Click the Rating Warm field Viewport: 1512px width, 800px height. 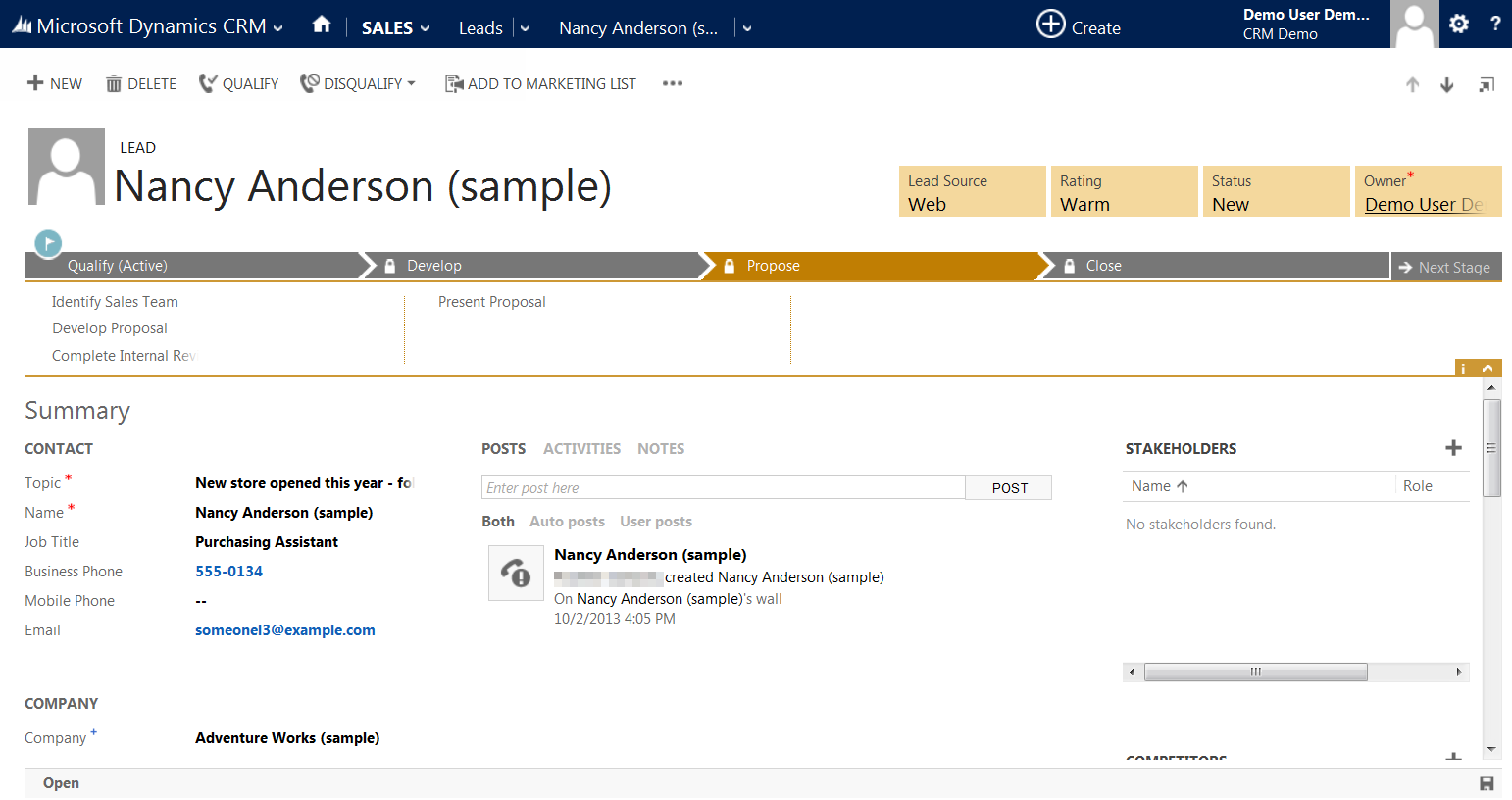pos(1124,191)
